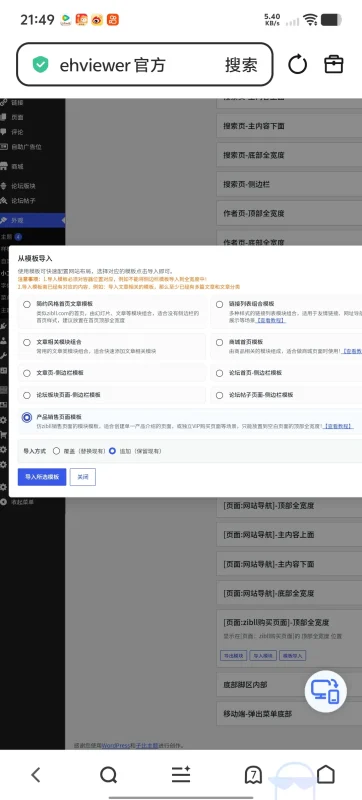
Task: Click 导入所选模板 button
Action: [42, 477]
